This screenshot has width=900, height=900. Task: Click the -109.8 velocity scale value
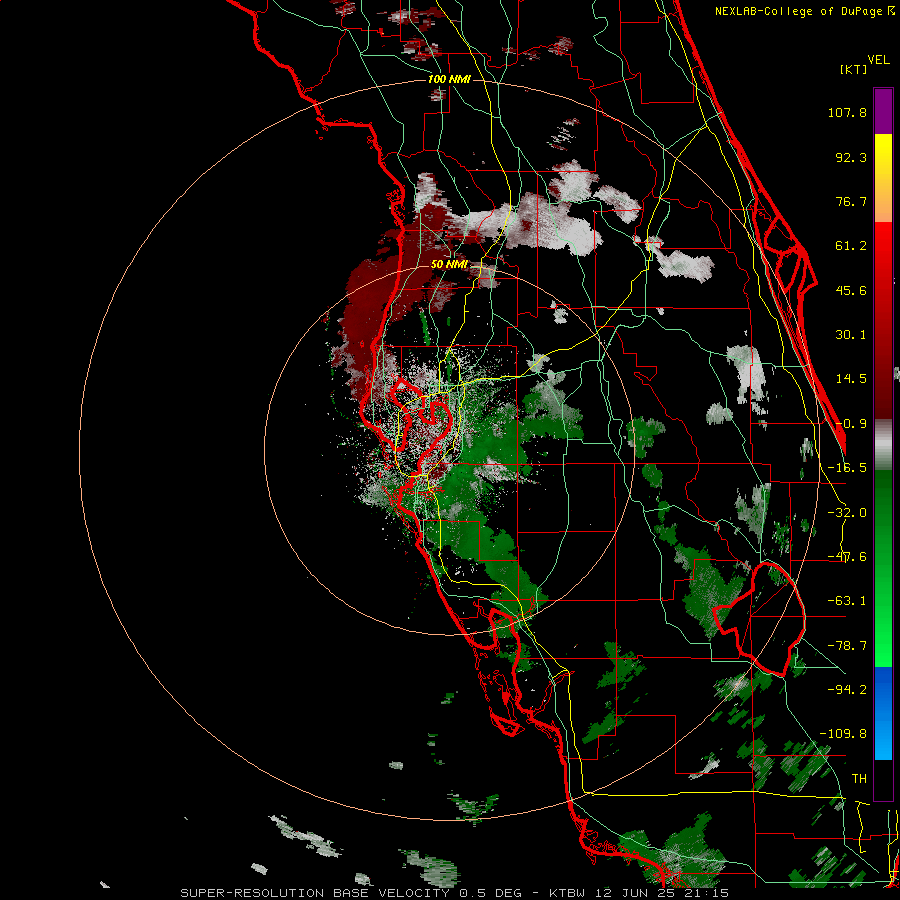click(x=843, y=734)
